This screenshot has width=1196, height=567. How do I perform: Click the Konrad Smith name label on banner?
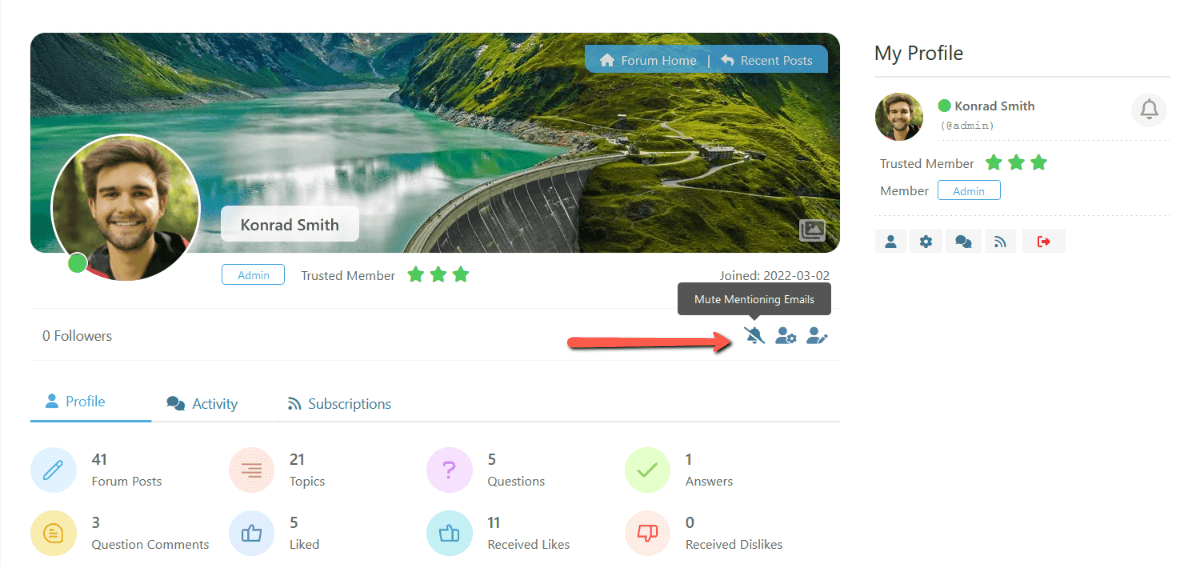(x=290, y=224)
